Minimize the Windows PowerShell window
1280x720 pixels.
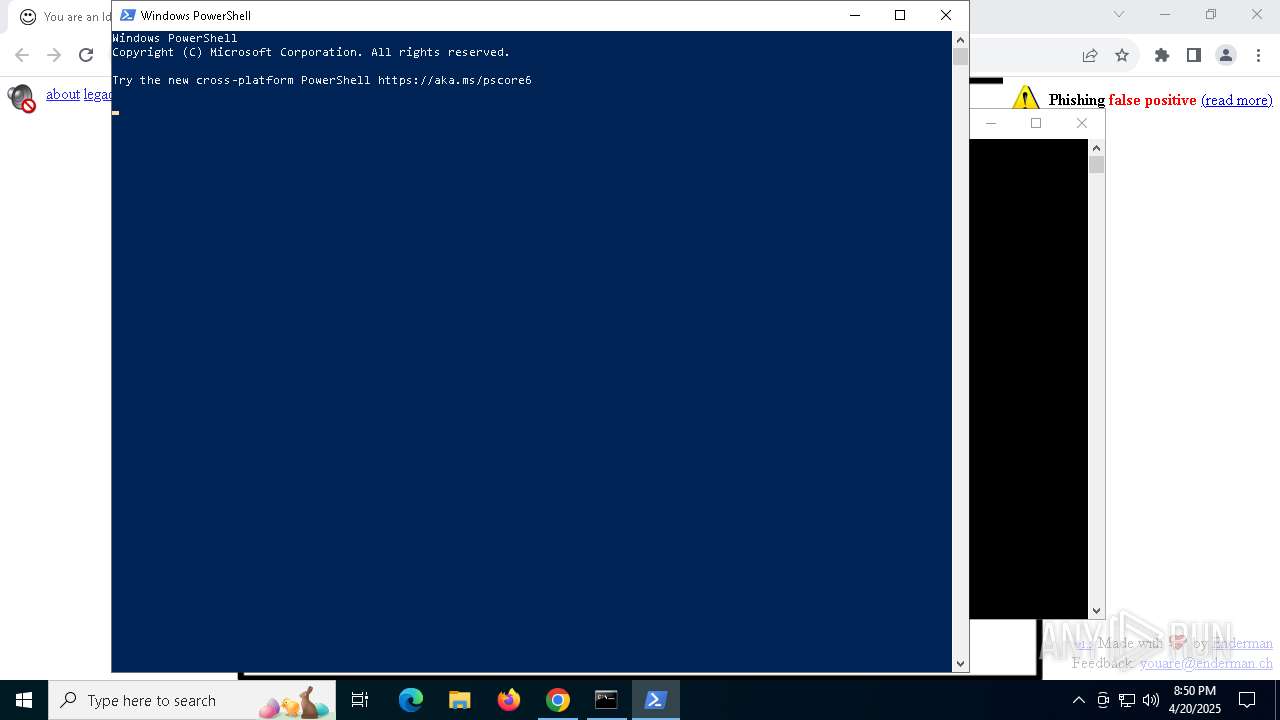pyautogui.click(x=854, y=15)
